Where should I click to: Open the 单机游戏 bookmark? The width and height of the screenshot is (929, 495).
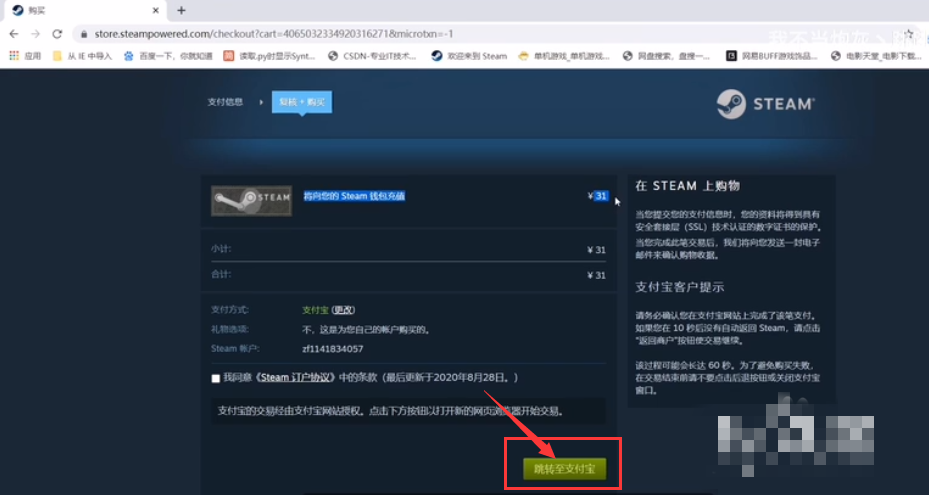coord(564,56)
